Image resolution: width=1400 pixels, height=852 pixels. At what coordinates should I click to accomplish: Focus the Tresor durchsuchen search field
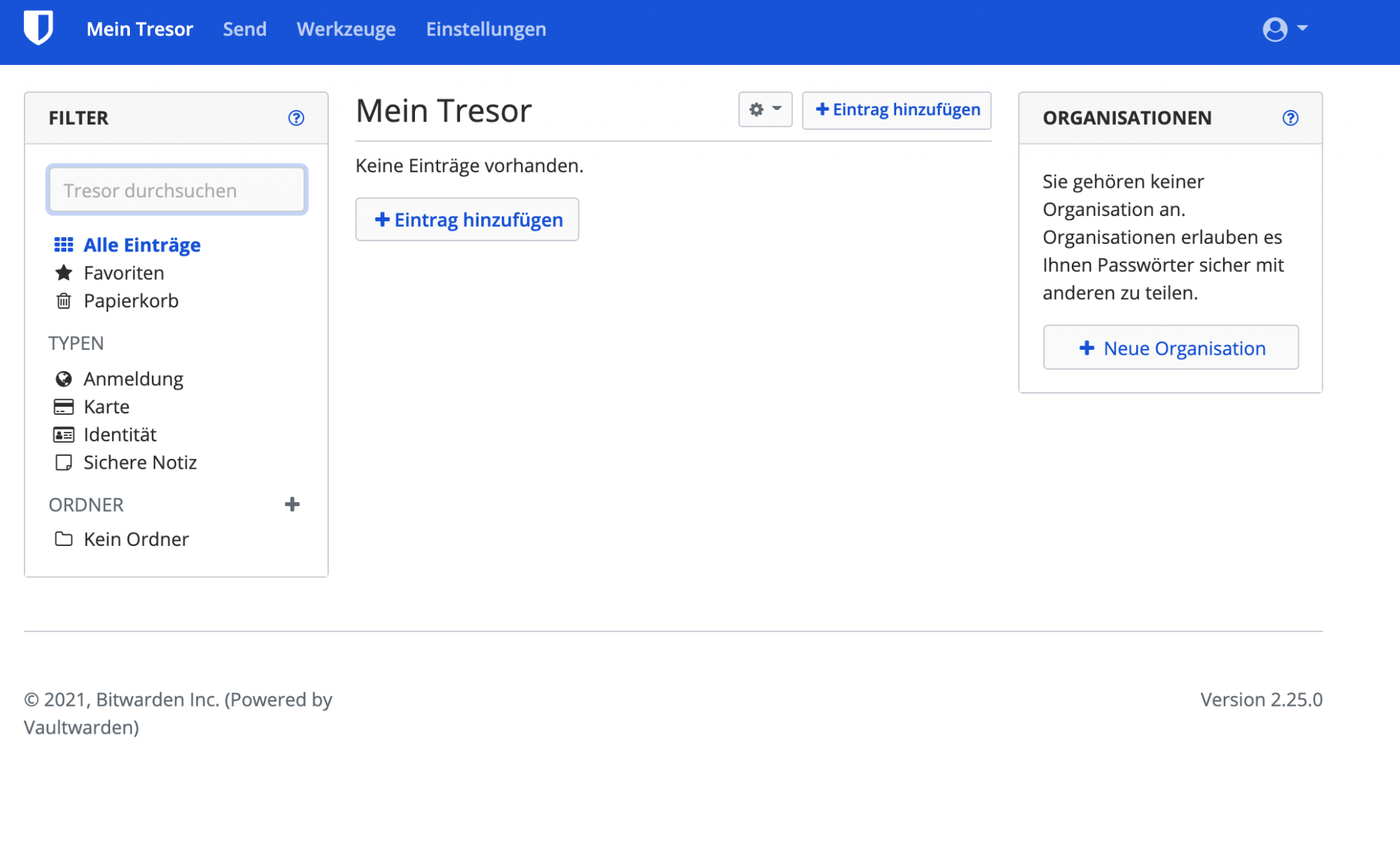pos(177,191)
